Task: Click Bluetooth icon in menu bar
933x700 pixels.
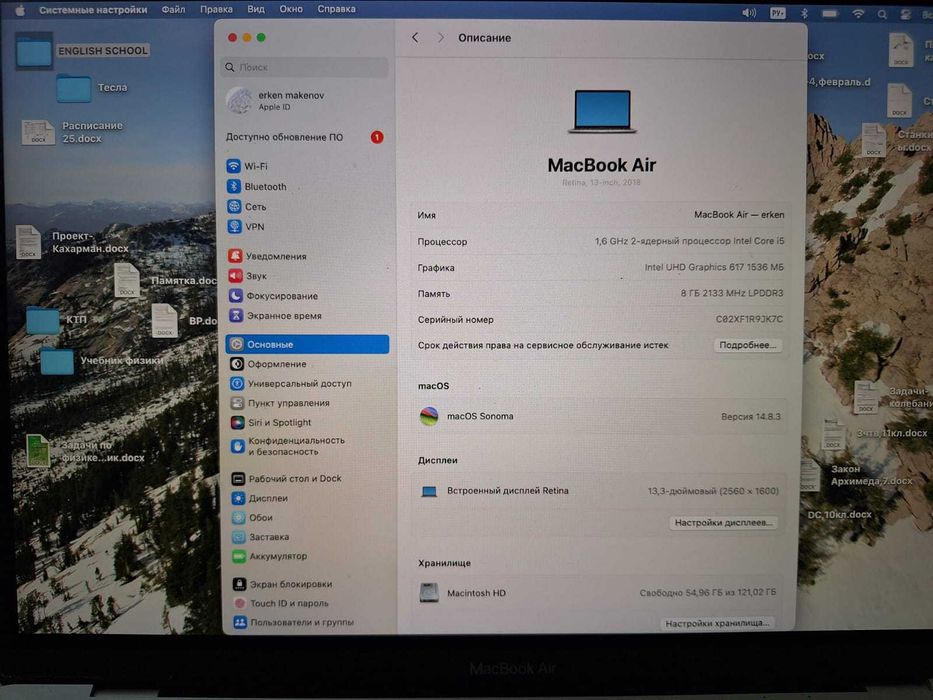Action: [x=804, y=13]
